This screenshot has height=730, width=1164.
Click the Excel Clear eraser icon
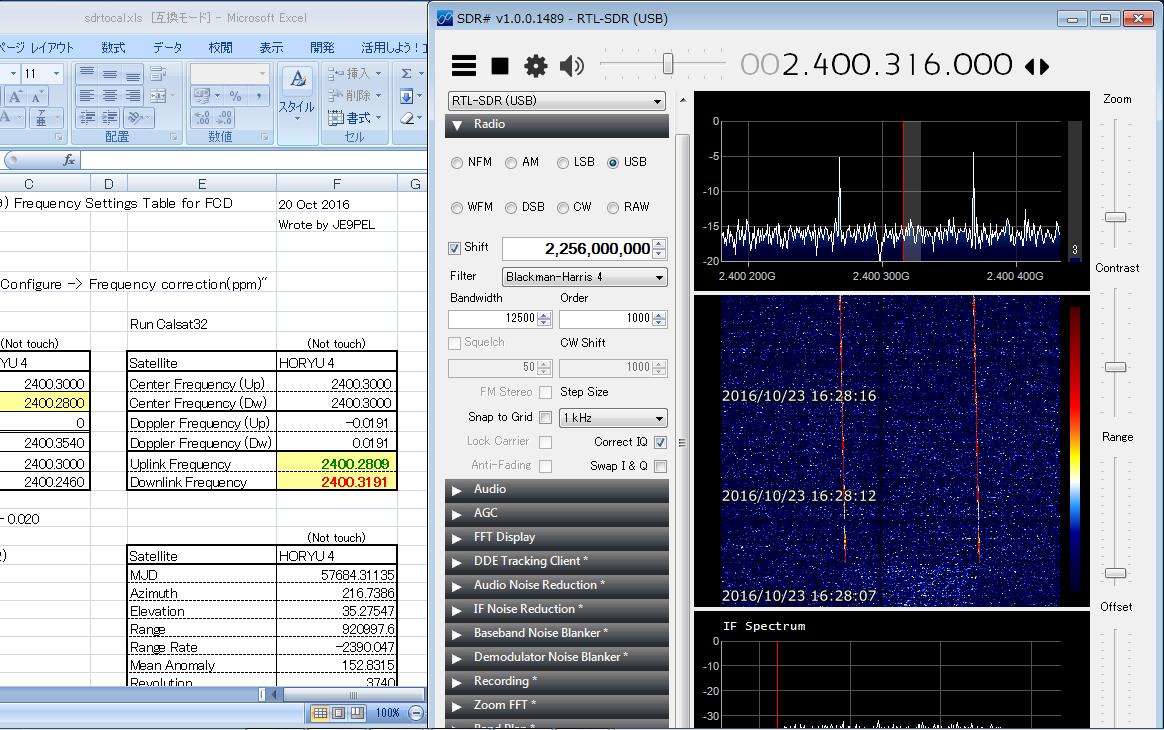[x=407, y=118]
